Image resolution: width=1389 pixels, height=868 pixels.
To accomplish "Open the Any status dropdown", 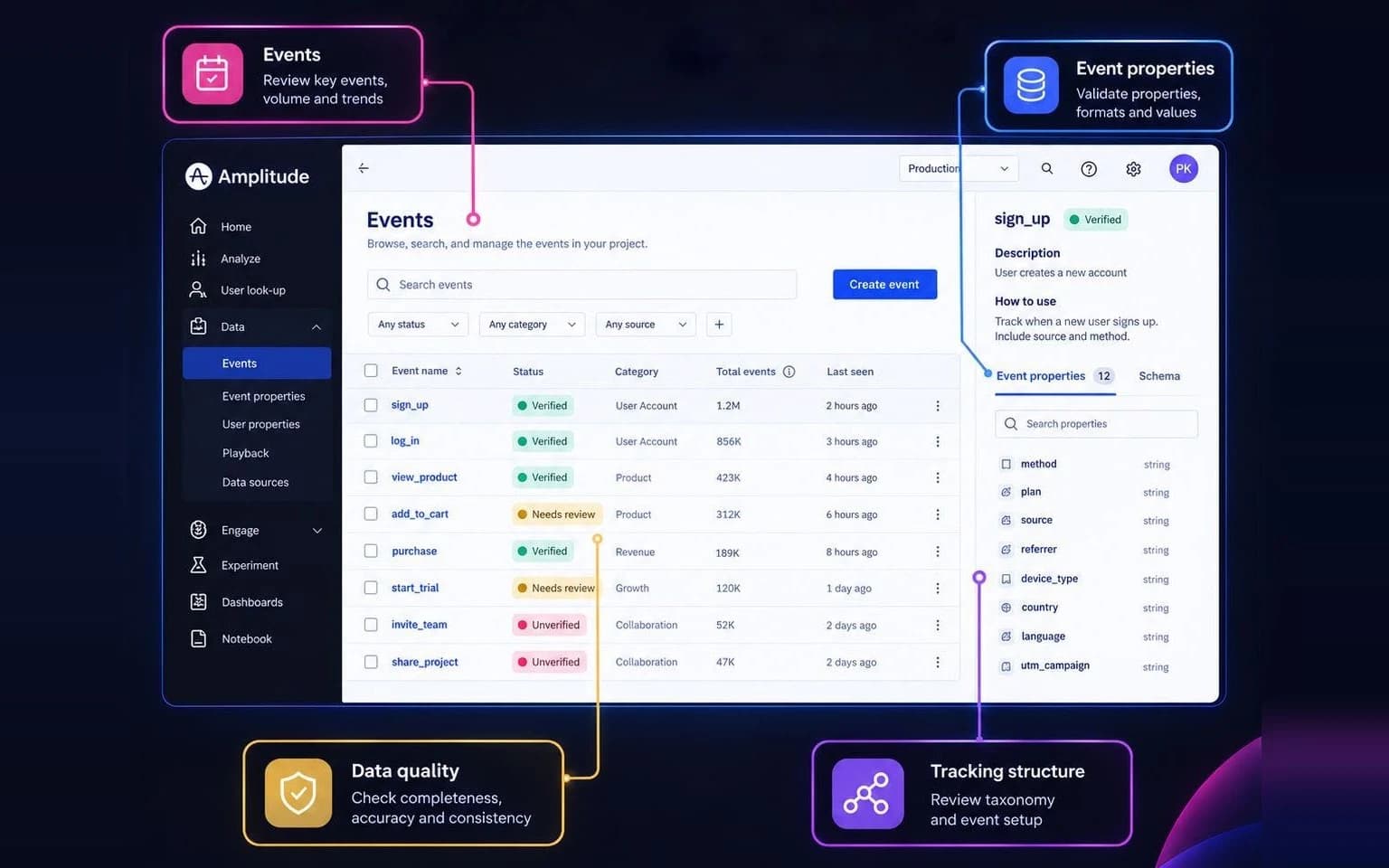I will click(x=418, y=325).
